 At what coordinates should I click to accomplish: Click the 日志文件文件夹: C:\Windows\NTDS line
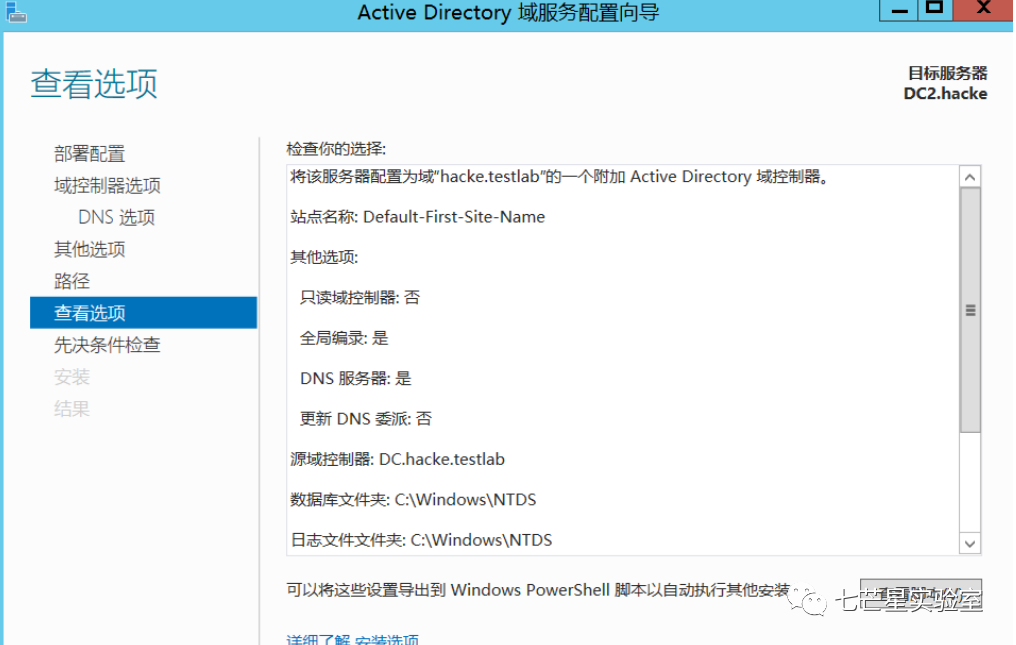click(x=421, y=540)
